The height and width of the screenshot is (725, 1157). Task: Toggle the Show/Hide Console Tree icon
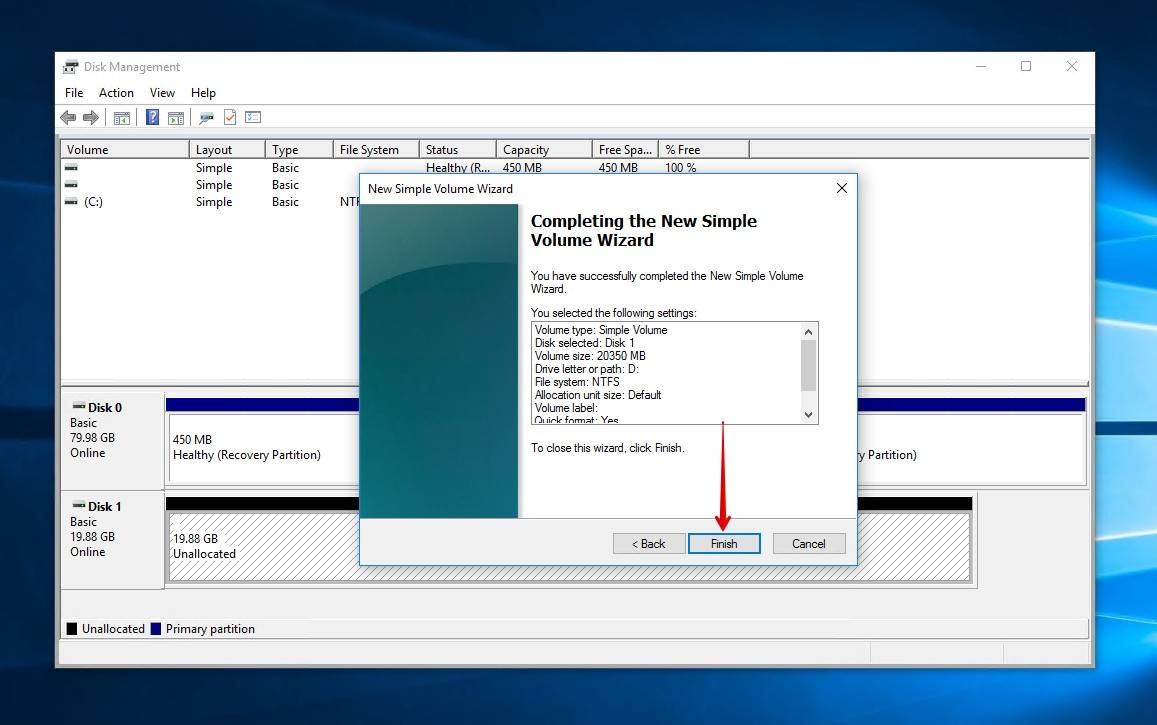pos(121,117)
